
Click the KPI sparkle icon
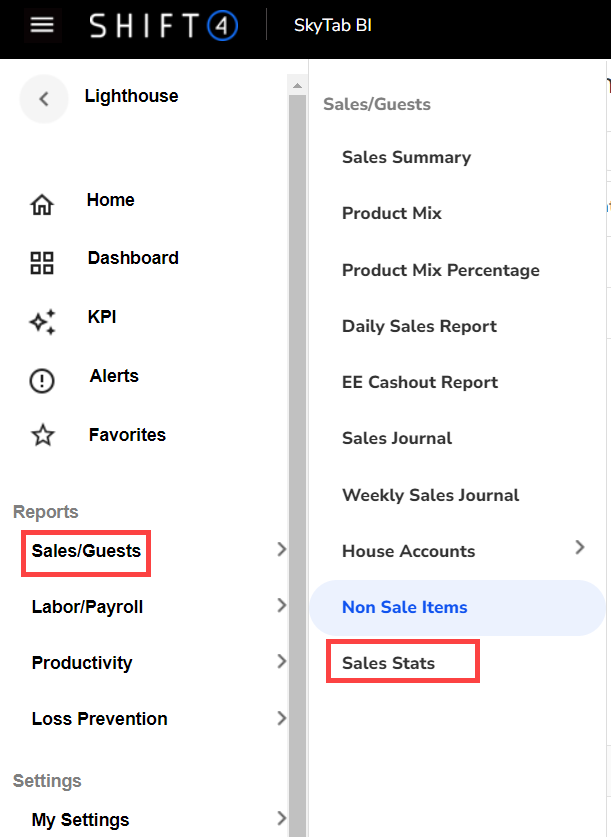[x=42, y=322]
